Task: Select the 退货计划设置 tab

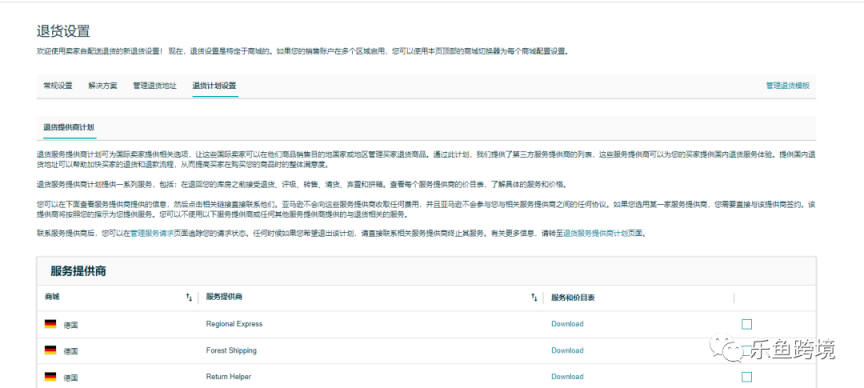Action: [214, 86]
